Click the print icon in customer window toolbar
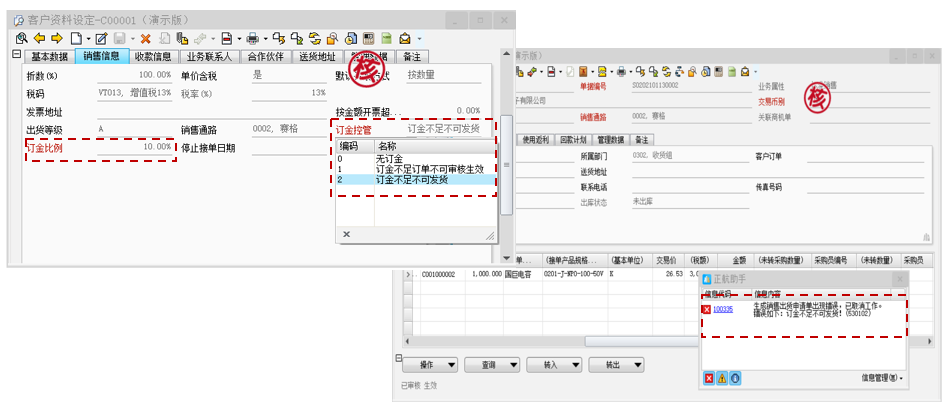Screen dimensions: 948x407 253,39
